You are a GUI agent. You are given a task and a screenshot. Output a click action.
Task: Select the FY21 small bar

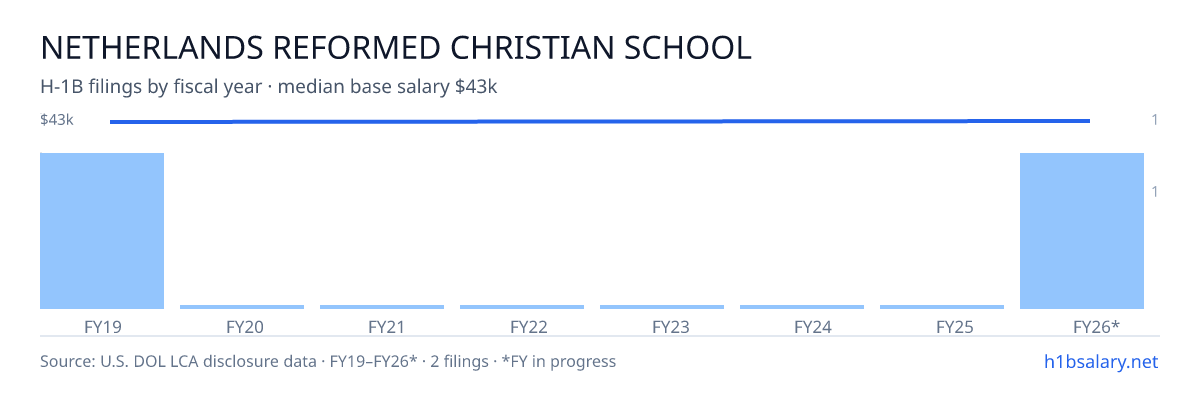coord(382,307)
